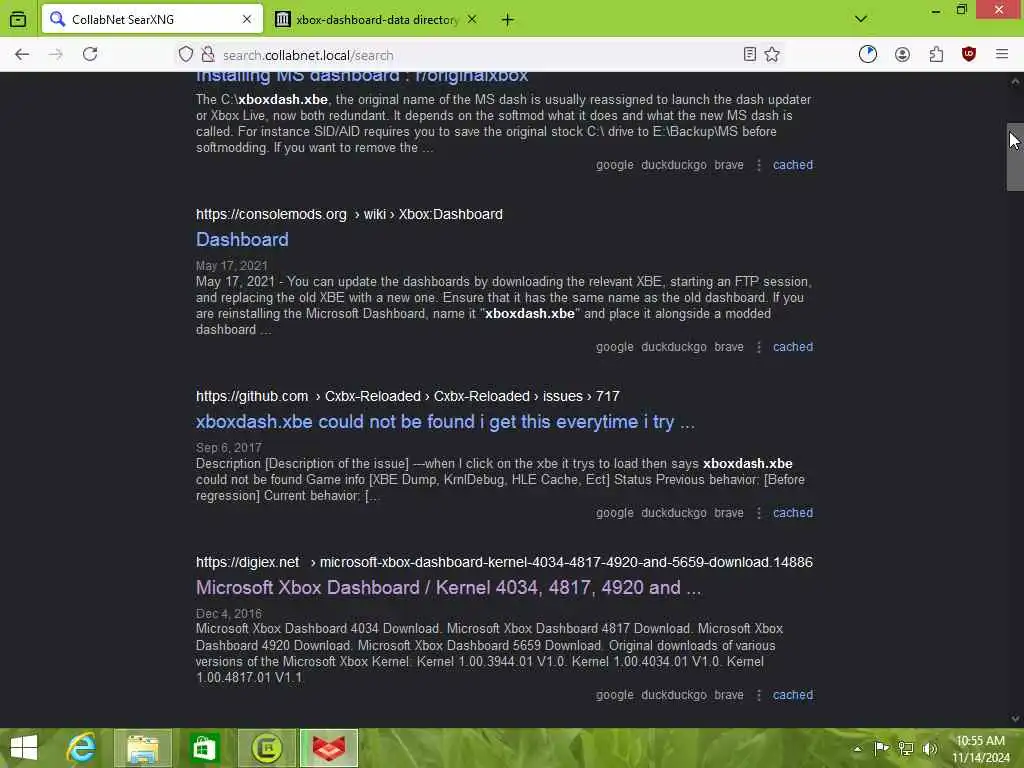This screenshot has width=1024, height=768.
Task: Select the google engine on the consolemods result
Action: pos(615,347)
